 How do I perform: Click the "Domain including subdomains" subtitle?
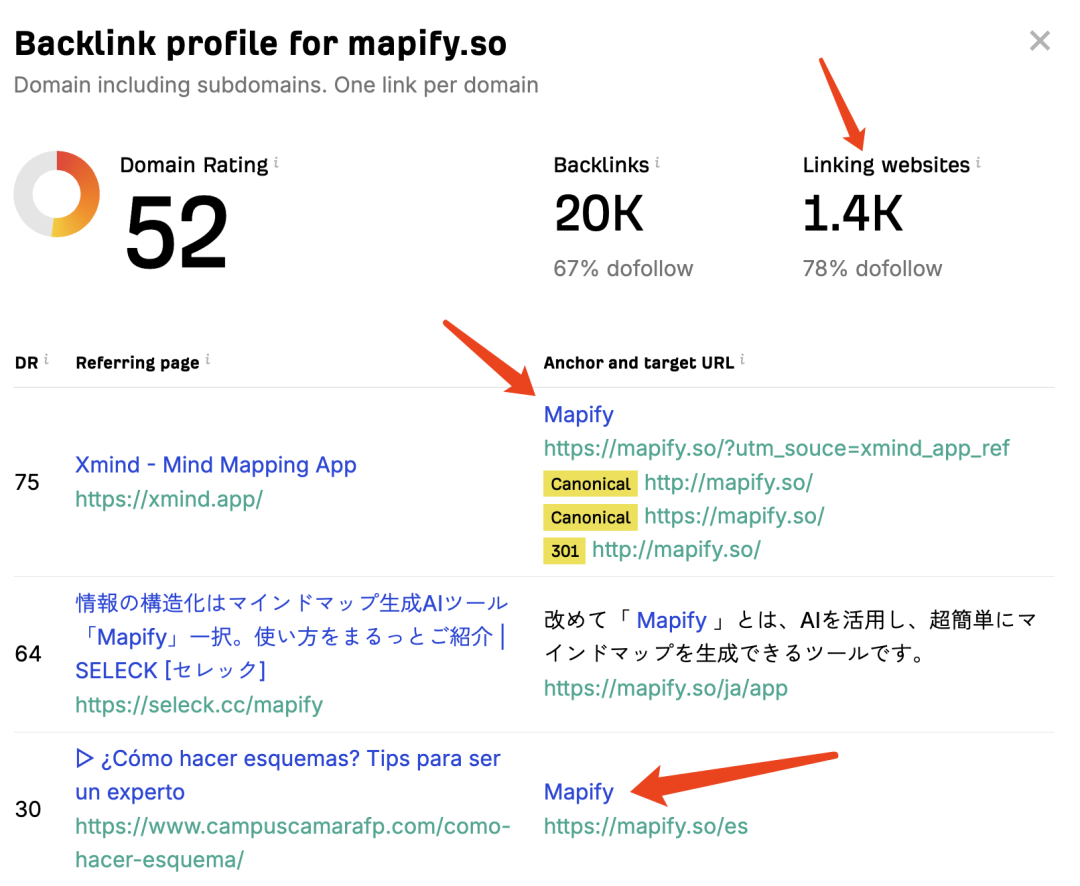coord(276,85)
